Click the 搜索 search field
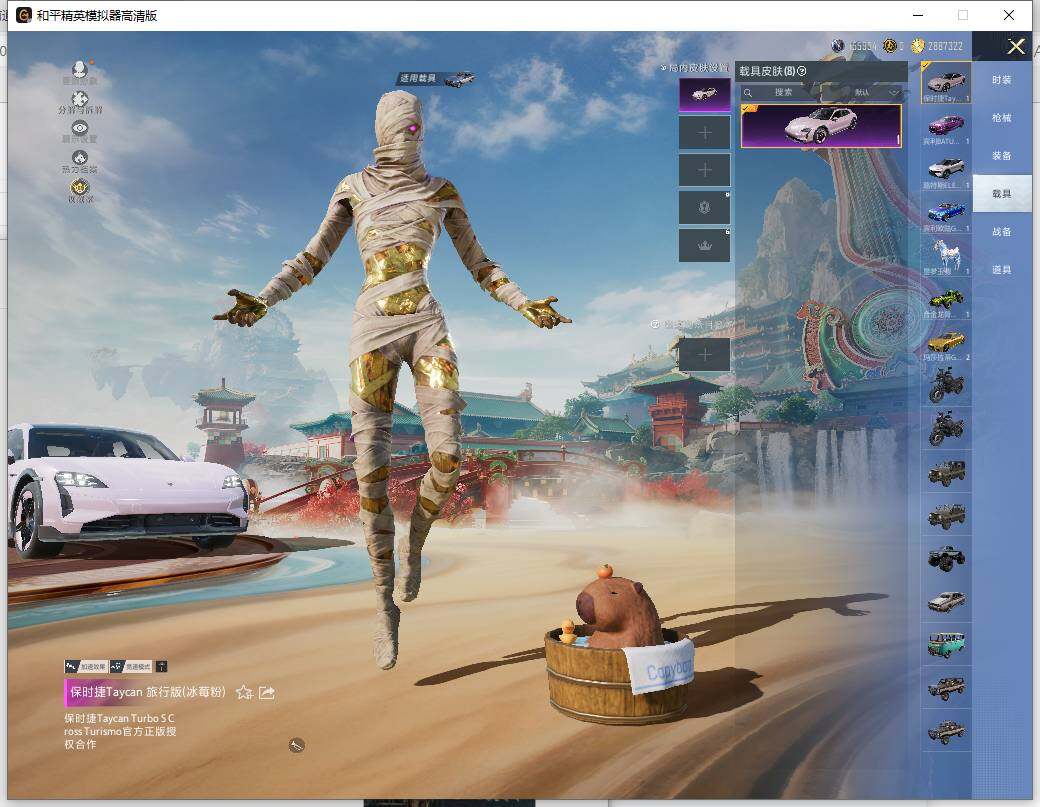Viewport: 1040px width, 807px height. (783, 92)
